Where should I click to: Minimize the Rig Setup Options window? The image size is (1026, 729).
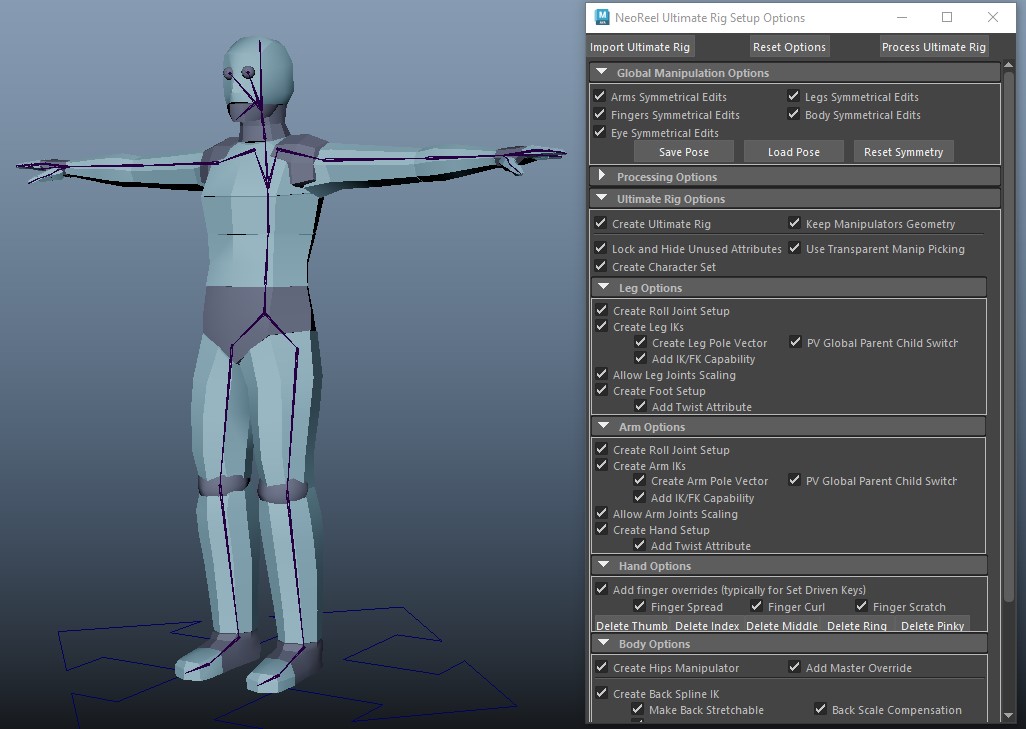900,17
